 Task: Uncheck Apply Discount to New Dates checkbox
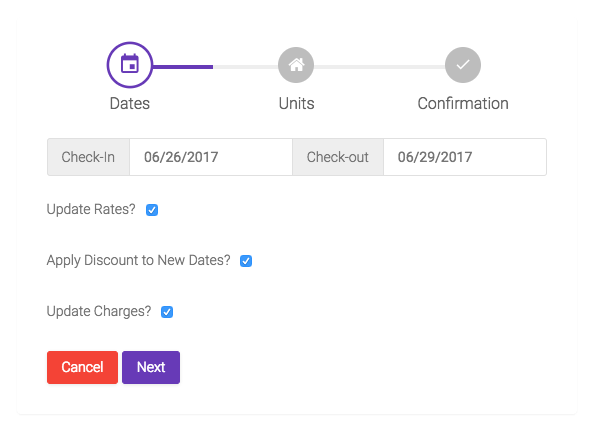[x=246, y=261]
